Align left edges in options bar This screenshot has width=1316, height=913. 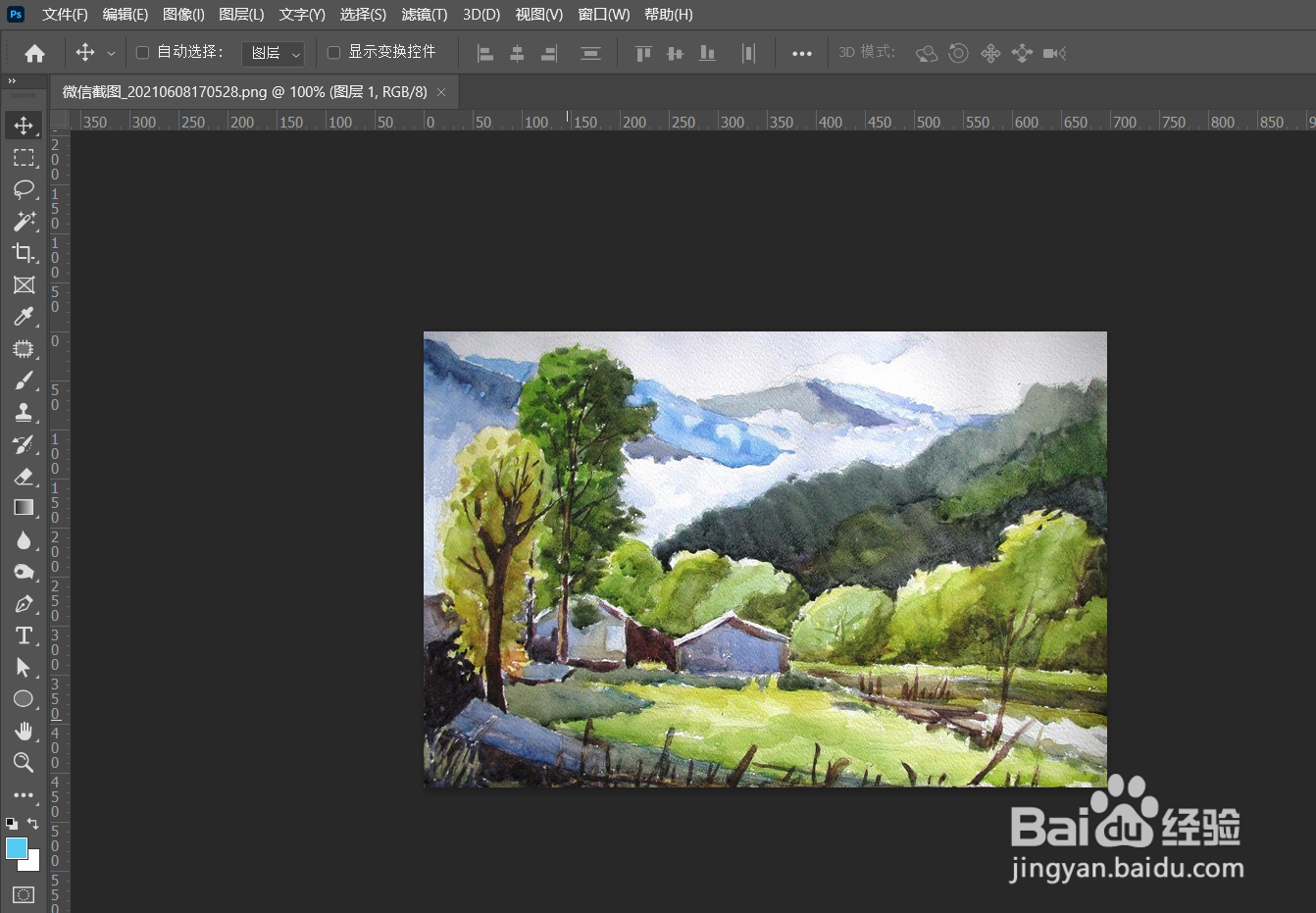[x=485, y=53]
